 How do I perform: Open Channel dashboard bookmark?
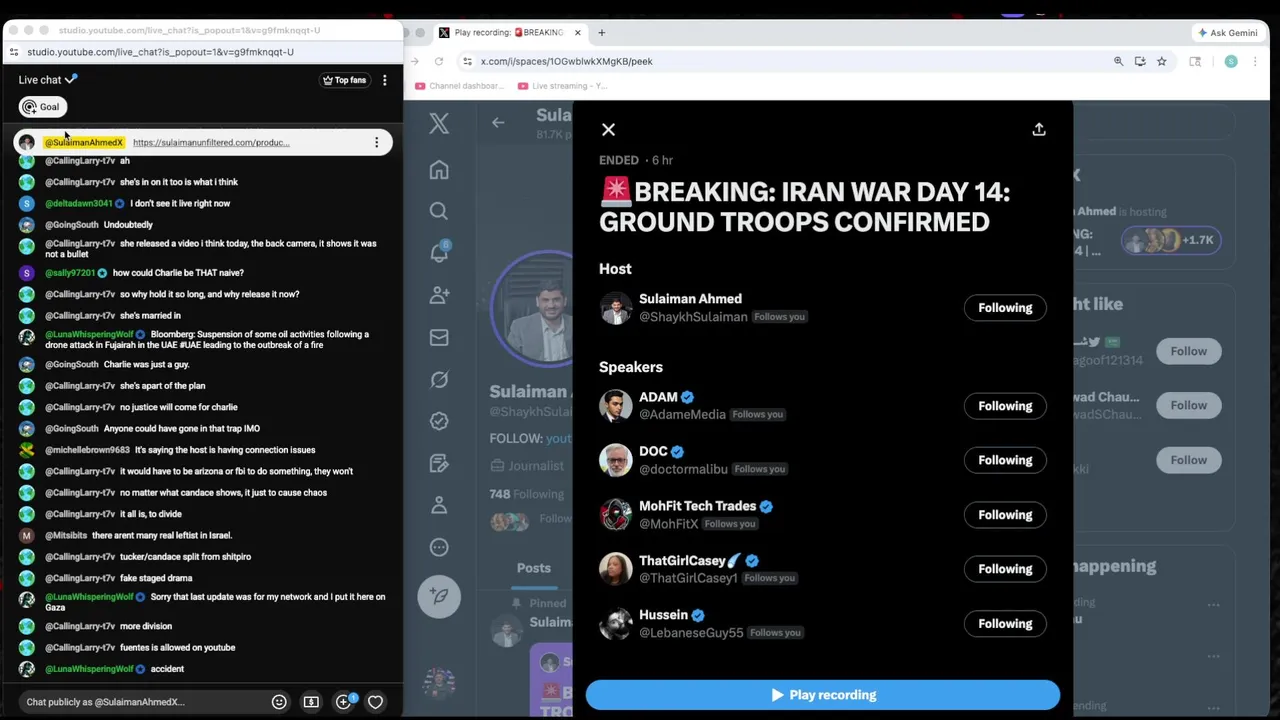[459, 86]
